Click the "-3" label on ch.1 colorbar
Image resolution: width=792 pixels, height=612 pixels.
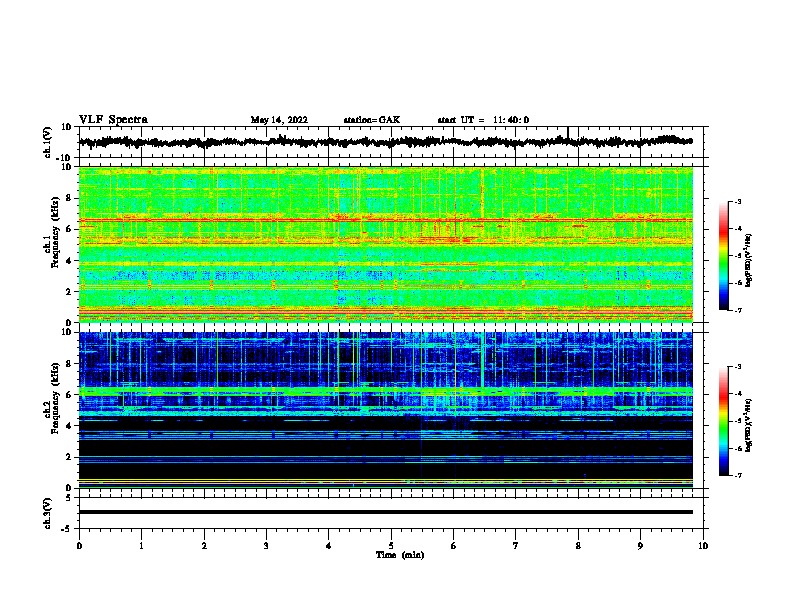(x=737, y=201)
